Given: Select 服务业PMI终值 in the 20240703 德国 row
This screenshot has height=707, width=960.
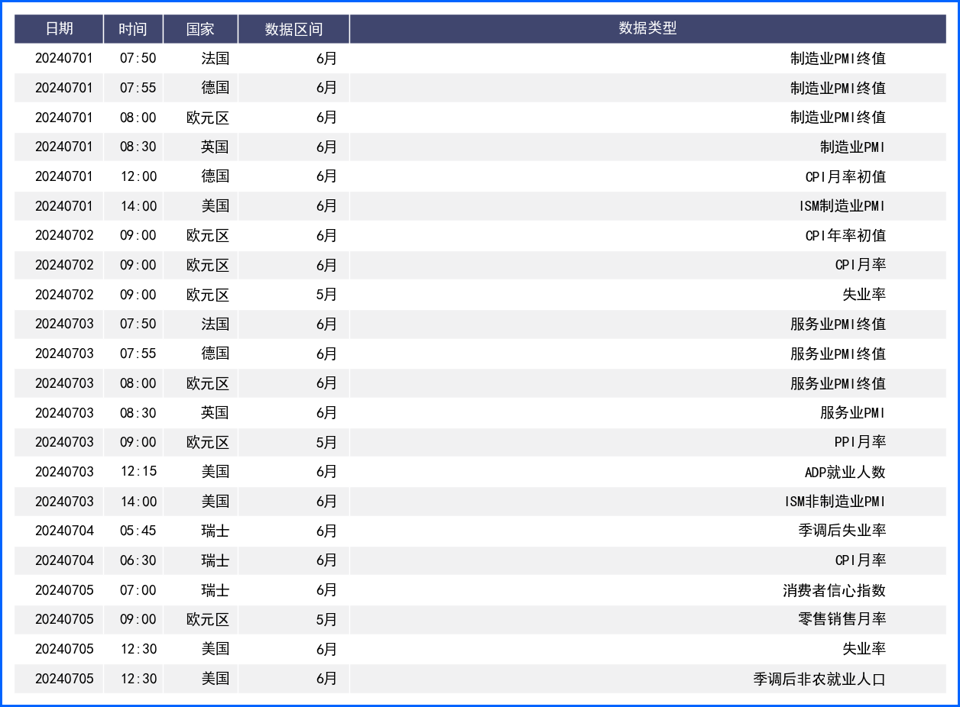Looking at the screenshot, I should (838, 354).
